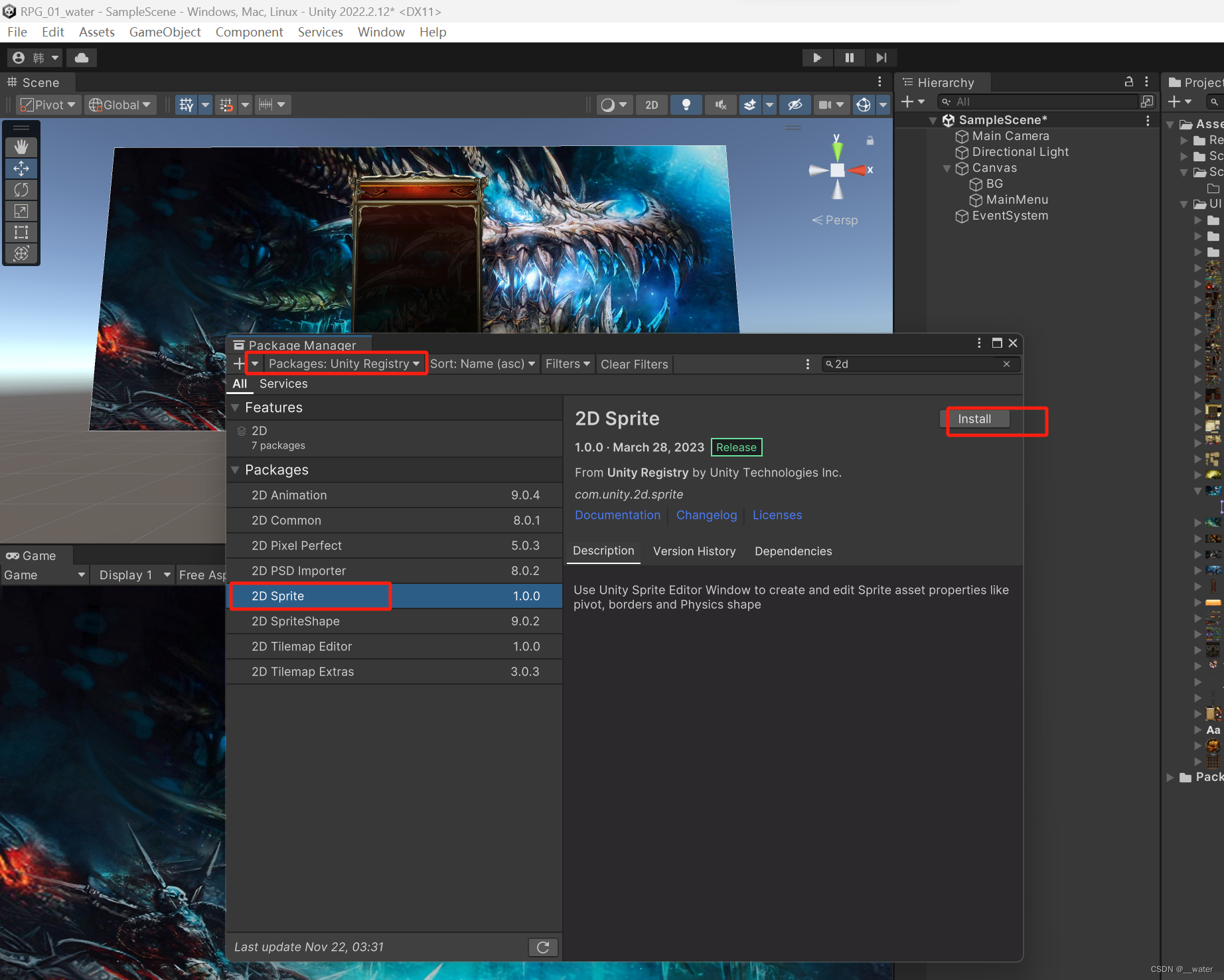Toggle 2D view mode in Scene
Image resolution: width=1224 pixels, height=980 pixels.
coord(652,105)
